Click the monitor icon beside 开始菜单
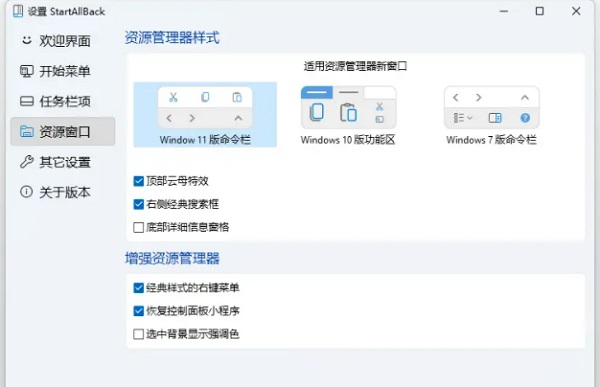600x387 pixels. coord(26,71)
